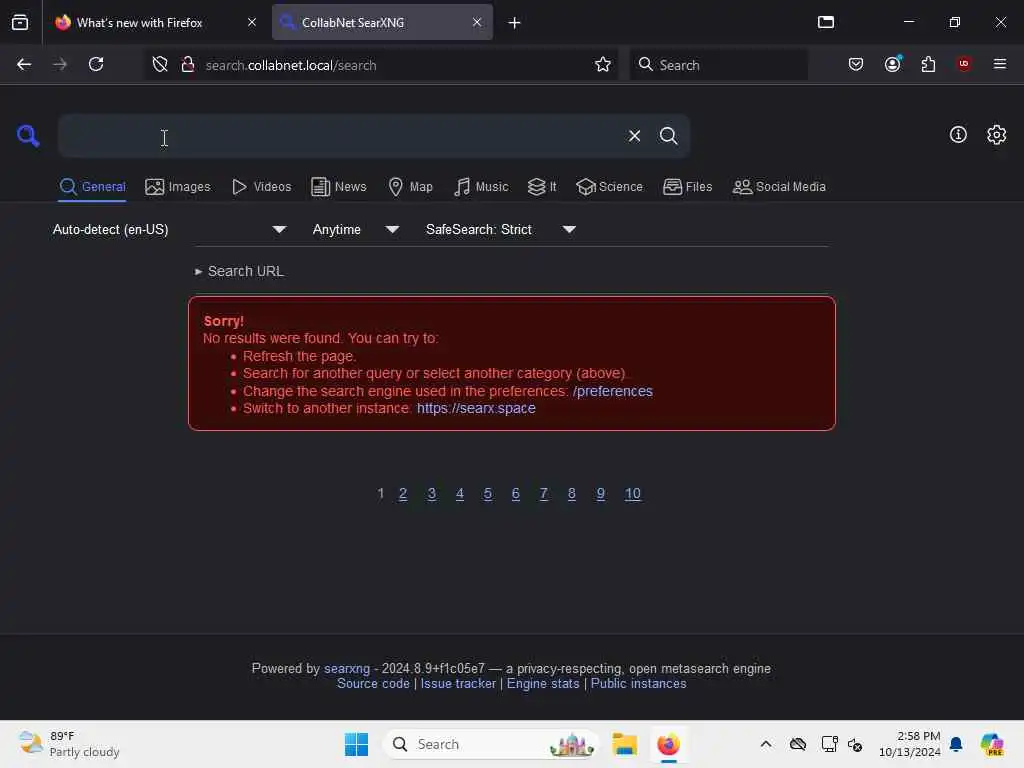Switch to News category
Image resolution: width=1024 pixels, height=768 pixels.
coord(338,187)
